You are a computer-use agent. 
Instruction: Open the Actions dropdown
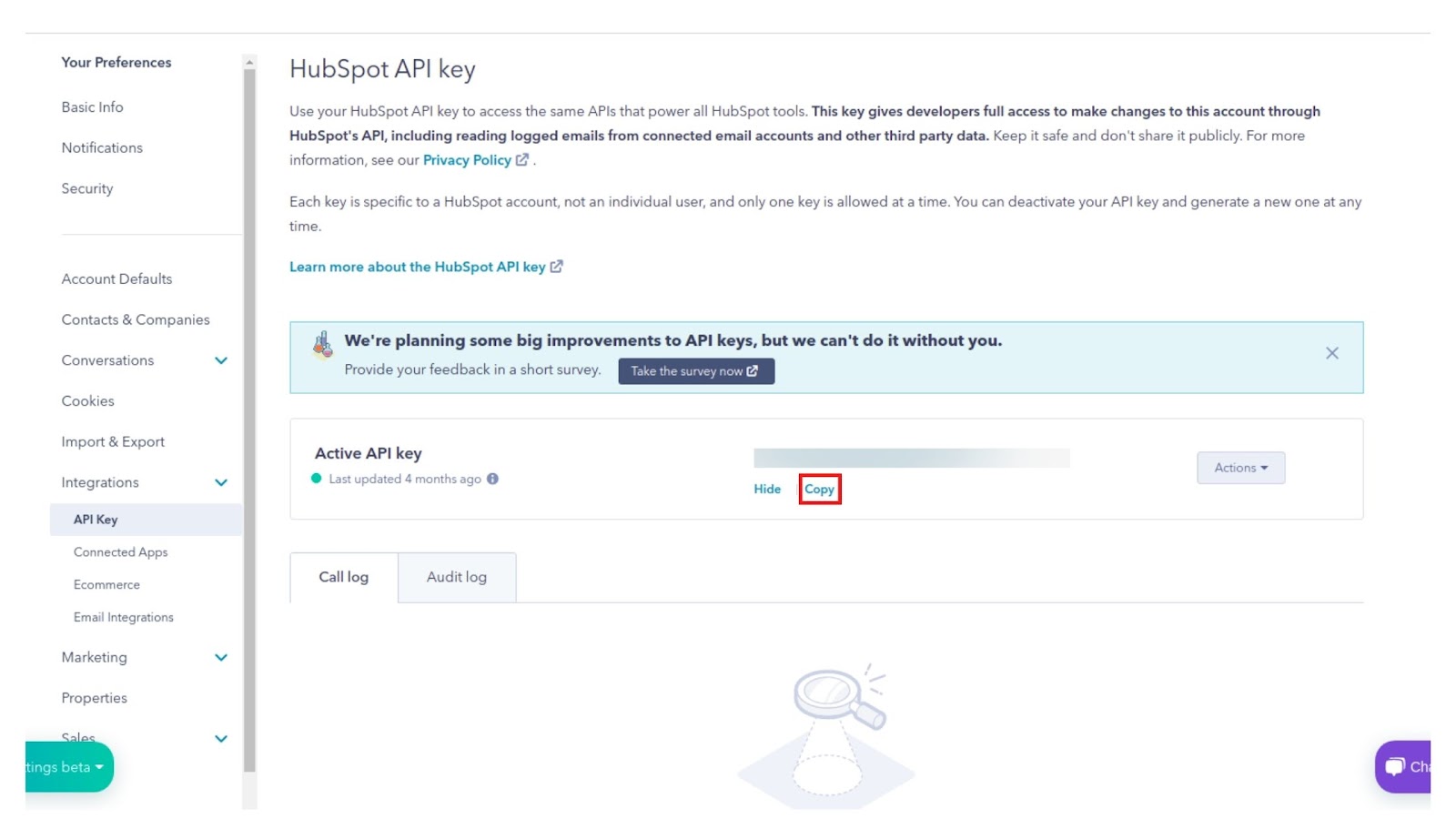pos(1240,468)
